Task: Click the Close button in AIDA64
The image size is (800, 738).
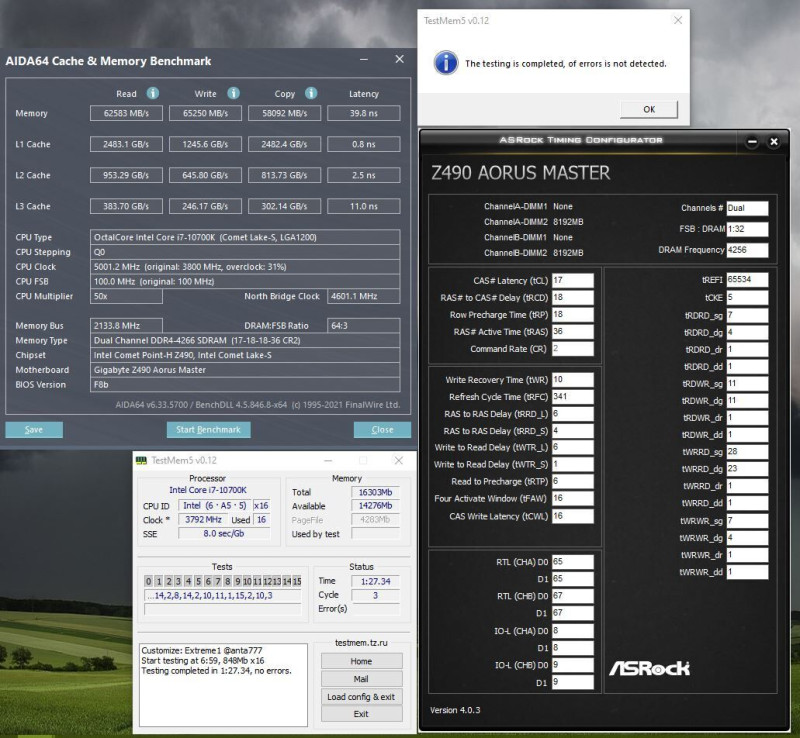Action: 382,430
